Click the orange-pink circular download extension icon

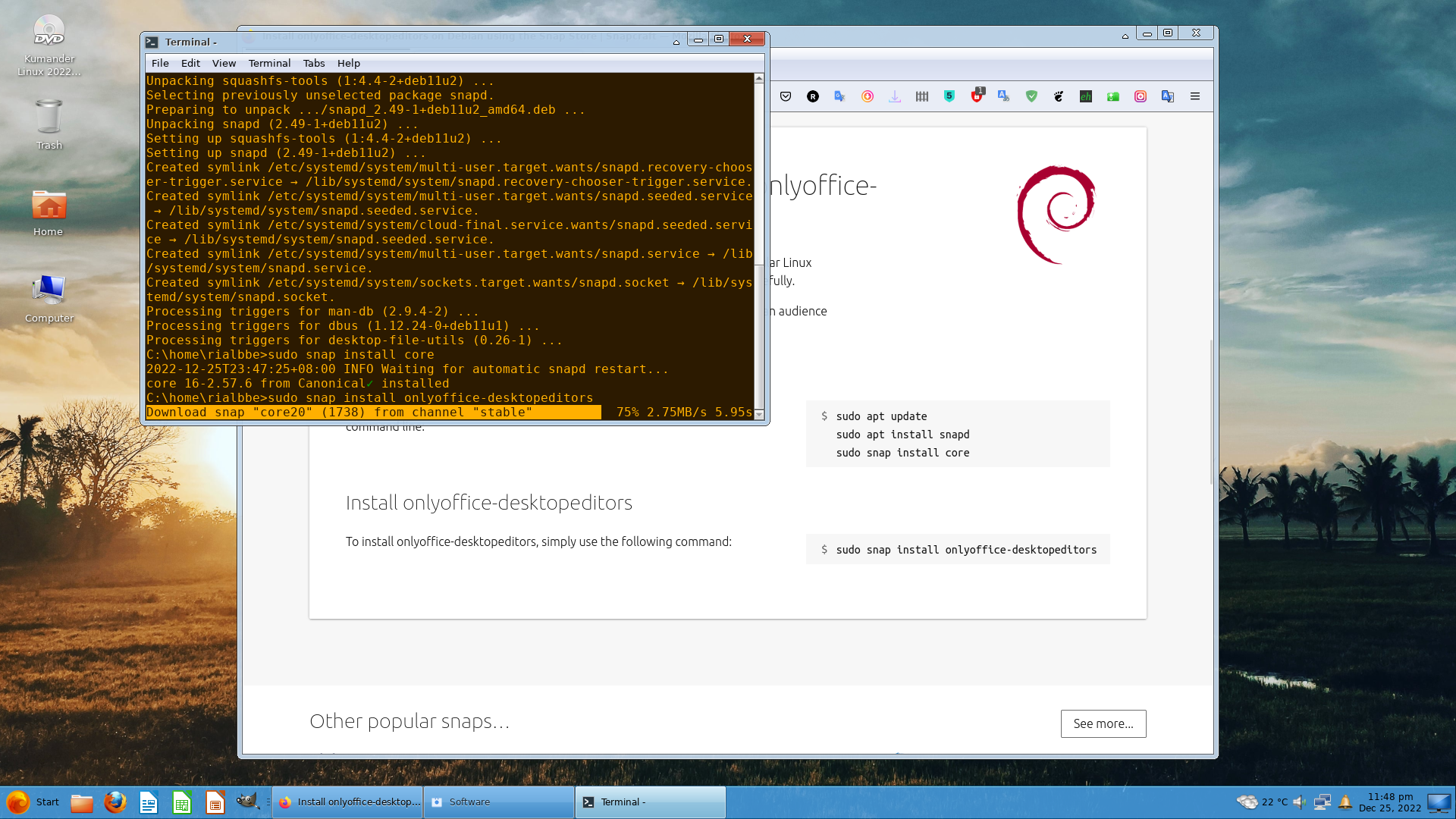point(868,96)
